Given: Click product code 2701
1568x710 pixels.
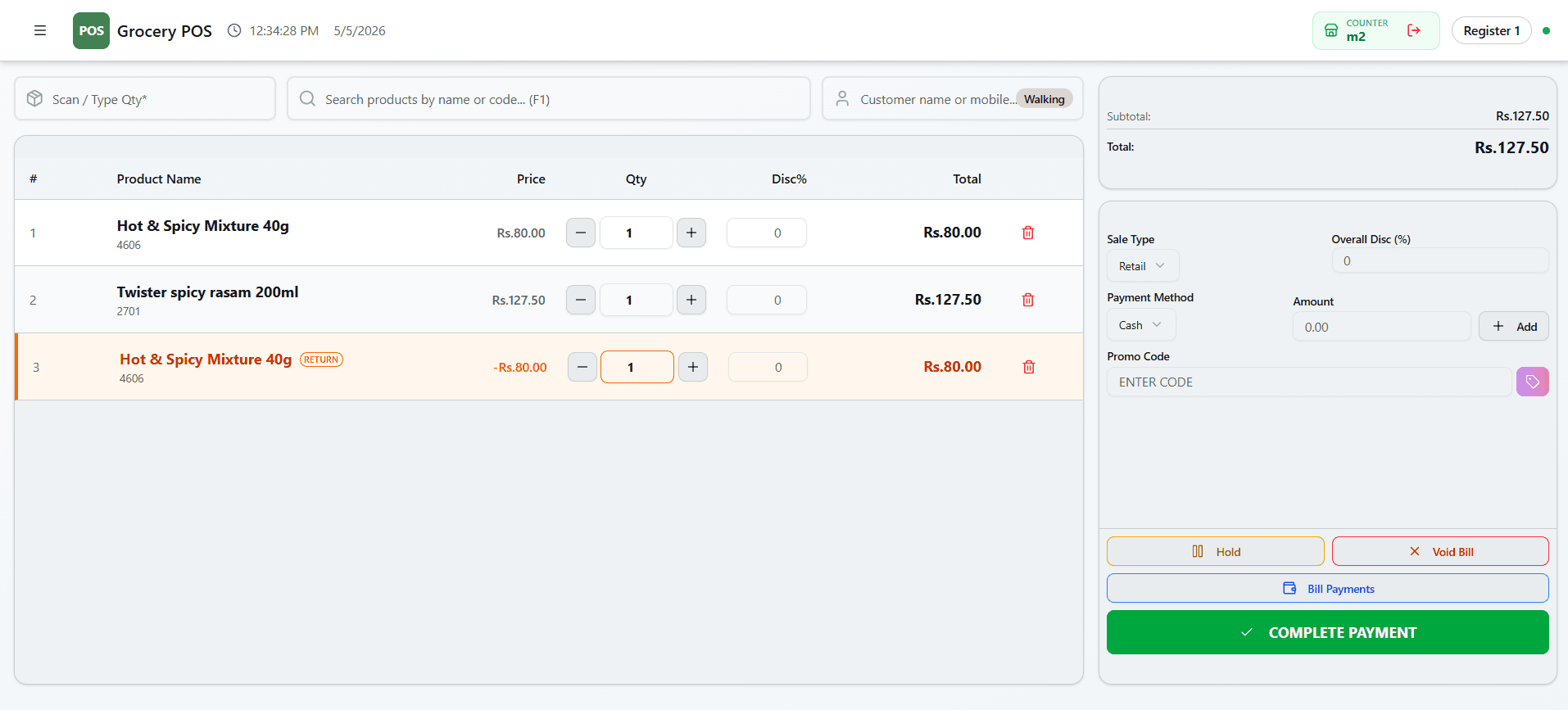Looking at the screenshot, I should tap(129, 311).
